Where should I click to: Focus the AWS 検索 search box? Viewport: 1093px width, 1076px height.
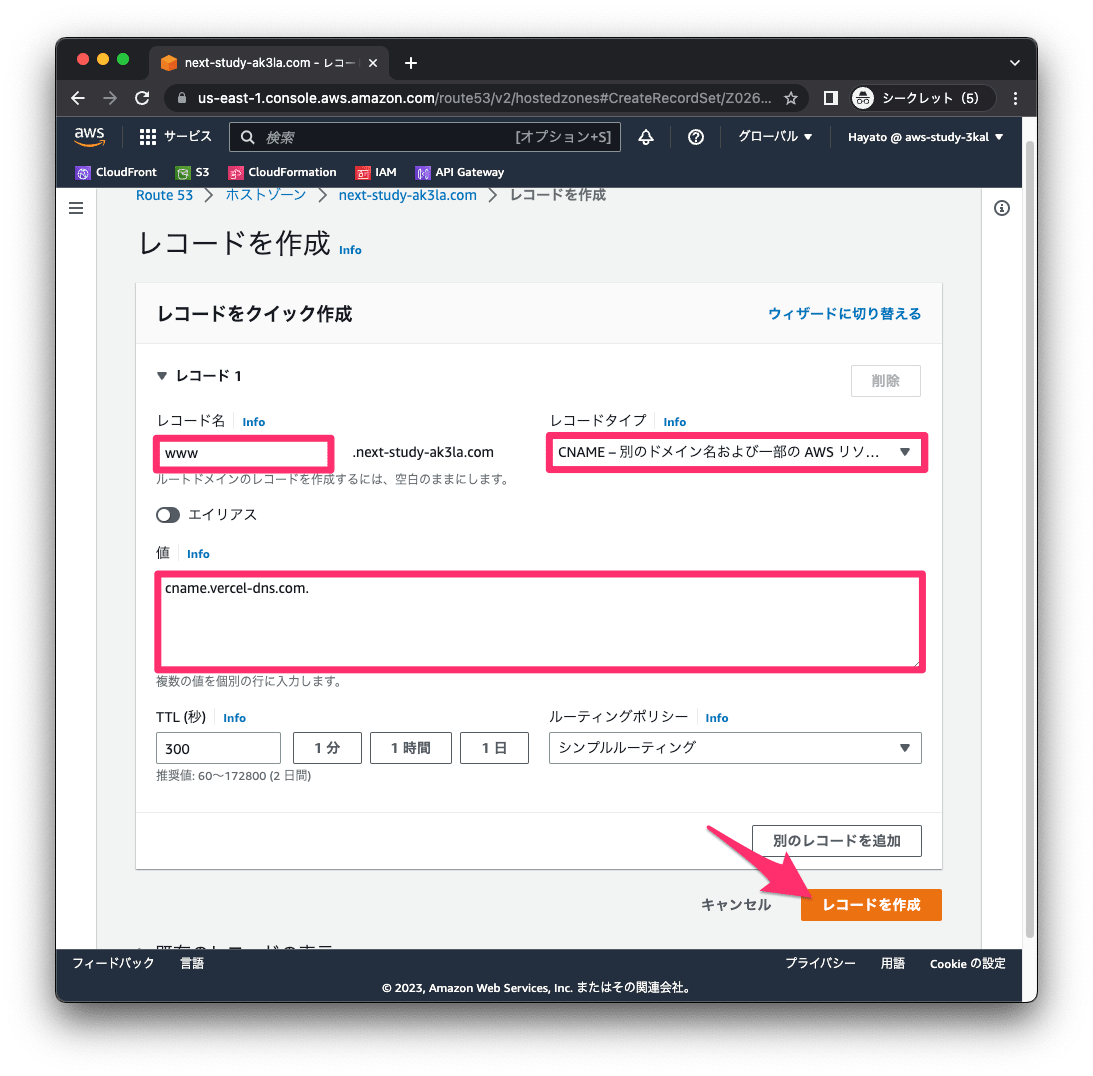tap(425, 137)
